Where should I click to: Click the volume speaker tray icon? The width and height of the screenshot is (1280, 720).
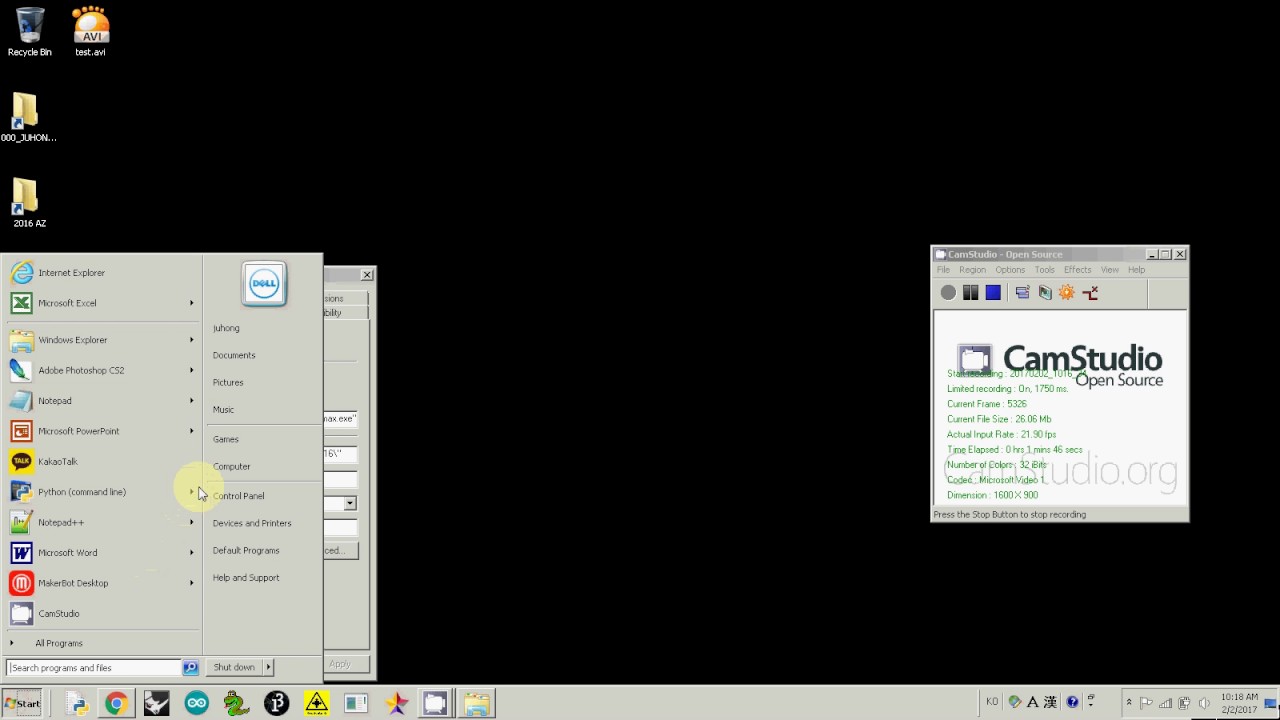tap(1204, 703)
